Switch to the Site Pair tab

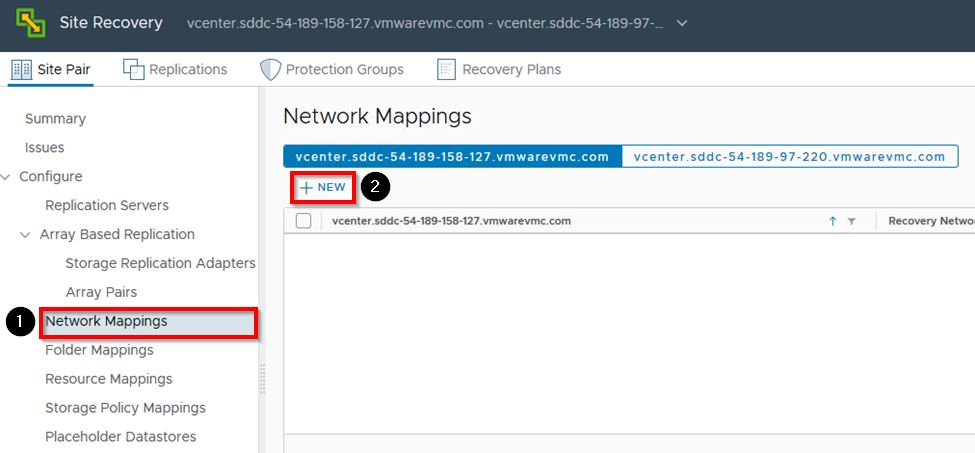coord(51,70)
